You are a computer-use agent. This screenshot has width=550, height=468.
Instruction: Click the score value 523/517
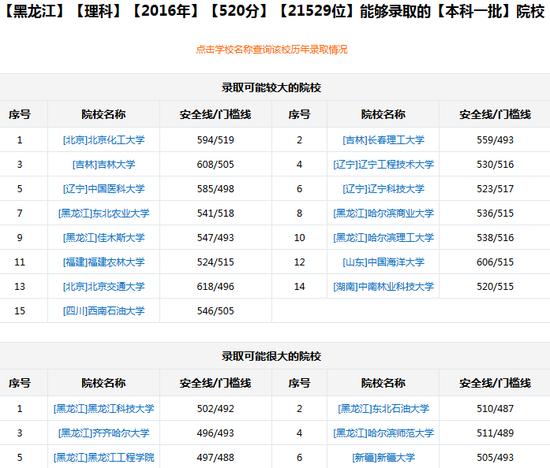point(495,189)
